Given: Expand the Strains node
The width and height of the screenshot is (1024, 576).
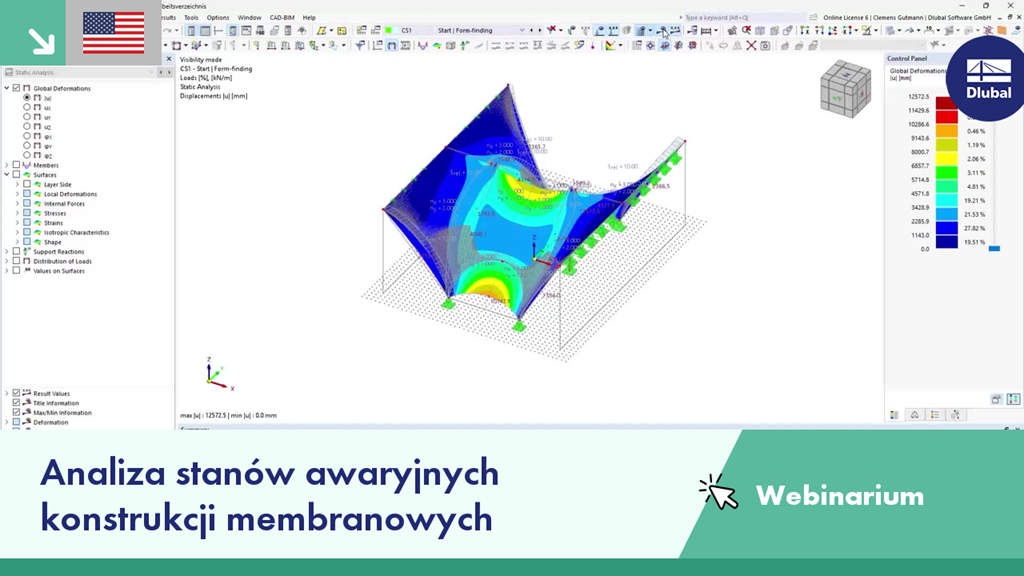Looking at the screenshot, I should (18, 223).
